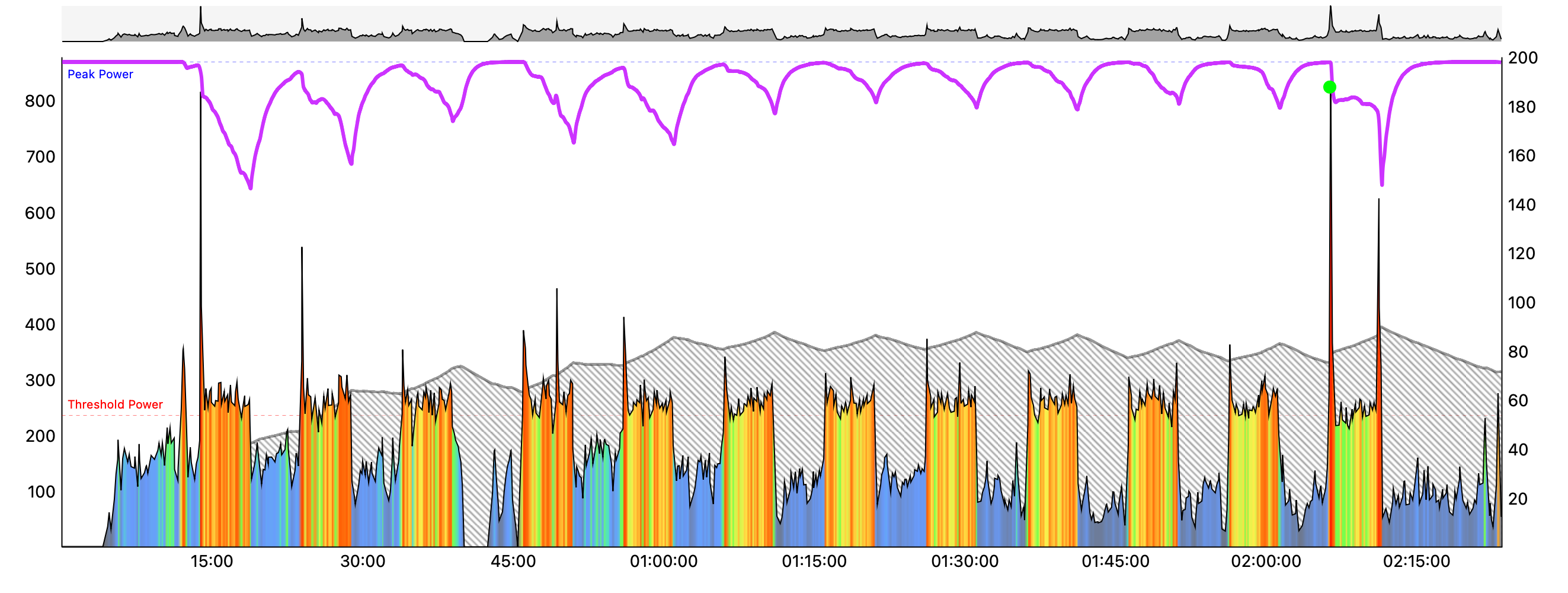Click the 02:15:00 time axis label

tap(1416, 562)
